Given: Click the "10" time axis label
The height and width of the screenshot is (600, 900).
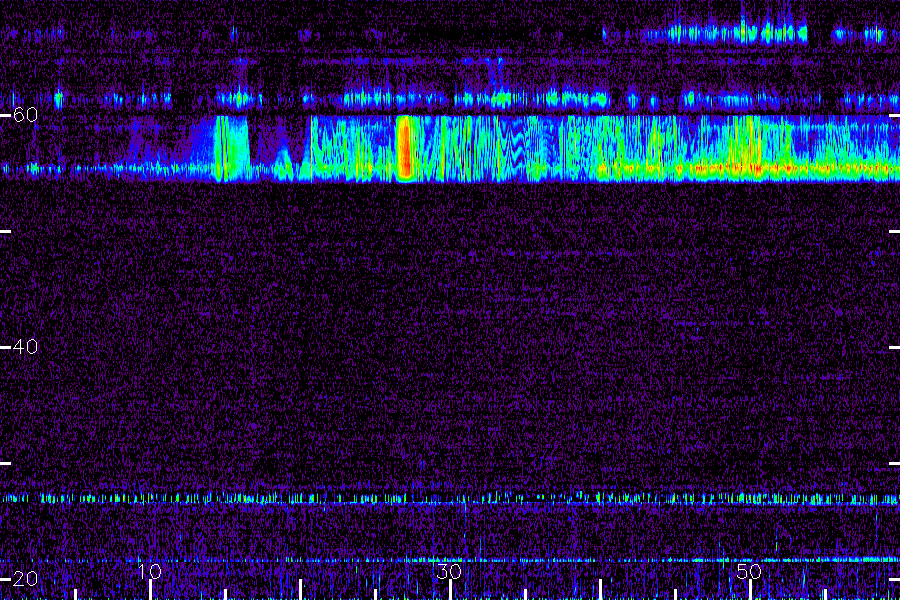Looking at the screenshot, I should coord(150,571).
